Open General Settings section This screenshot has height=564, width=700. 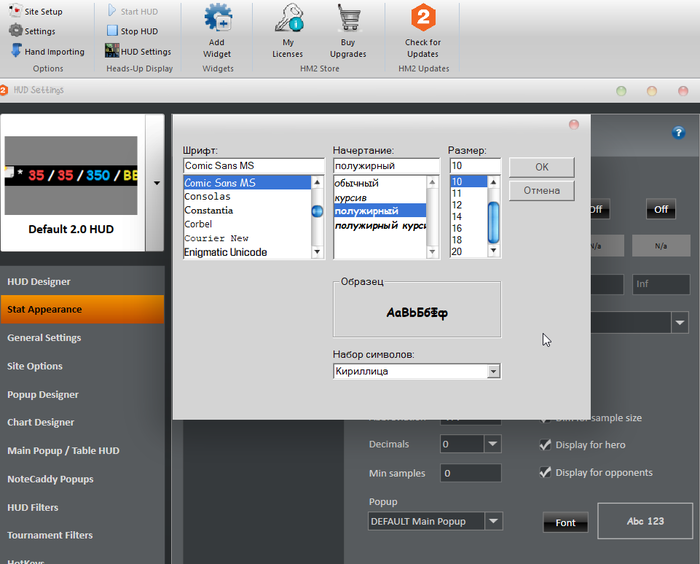(83, 338)
